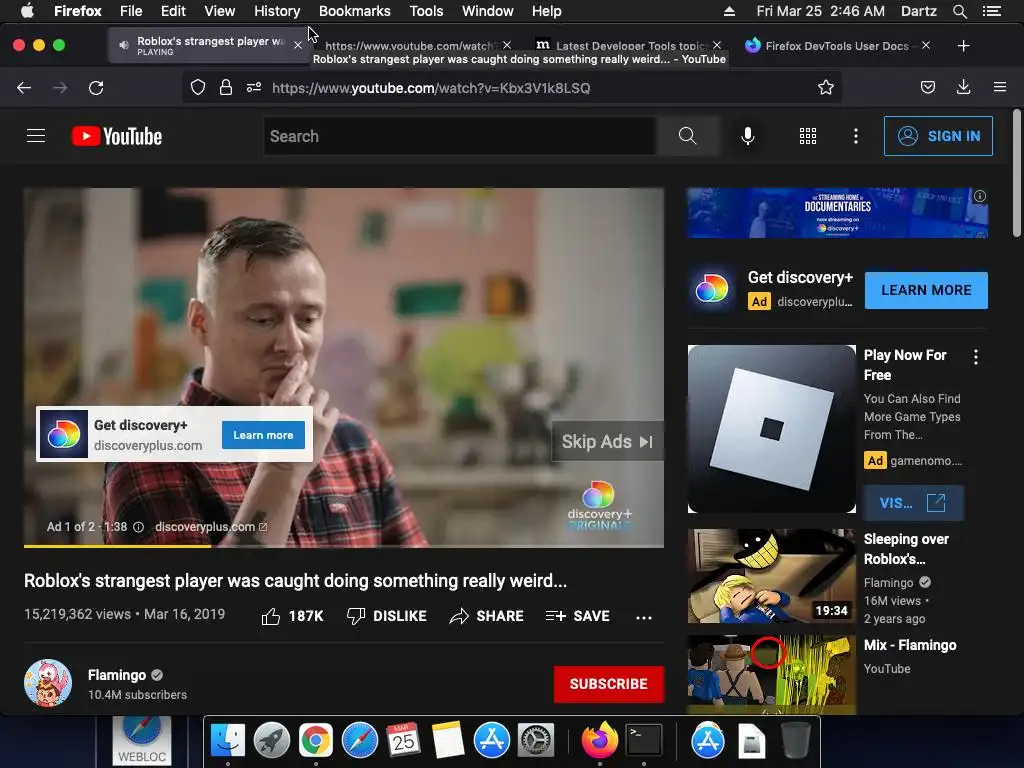Open Launchpad from the Dock
The width and height of the screenshot is (1024, 768).
[272, 741]
